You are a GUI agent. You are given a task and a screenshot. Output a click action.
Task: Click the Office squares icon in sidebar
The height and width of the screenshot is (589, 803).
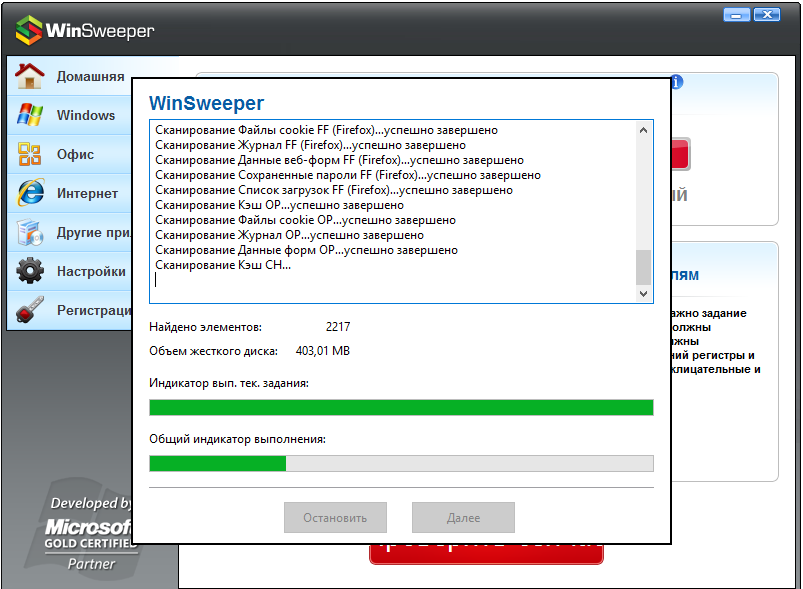click(x=30, y=154)
